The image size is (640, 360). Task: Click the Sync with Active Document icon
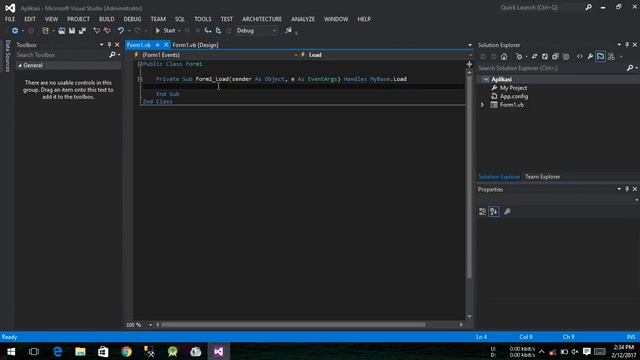[x=534, y=56]
